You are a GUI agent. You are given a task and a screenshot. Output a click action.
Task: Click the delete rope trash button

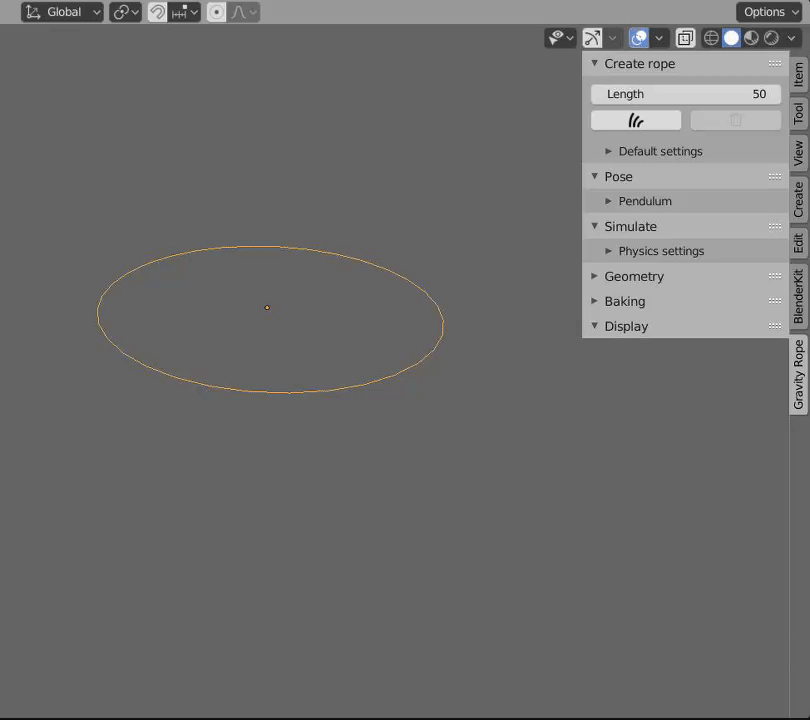click(x=735, y=121)
